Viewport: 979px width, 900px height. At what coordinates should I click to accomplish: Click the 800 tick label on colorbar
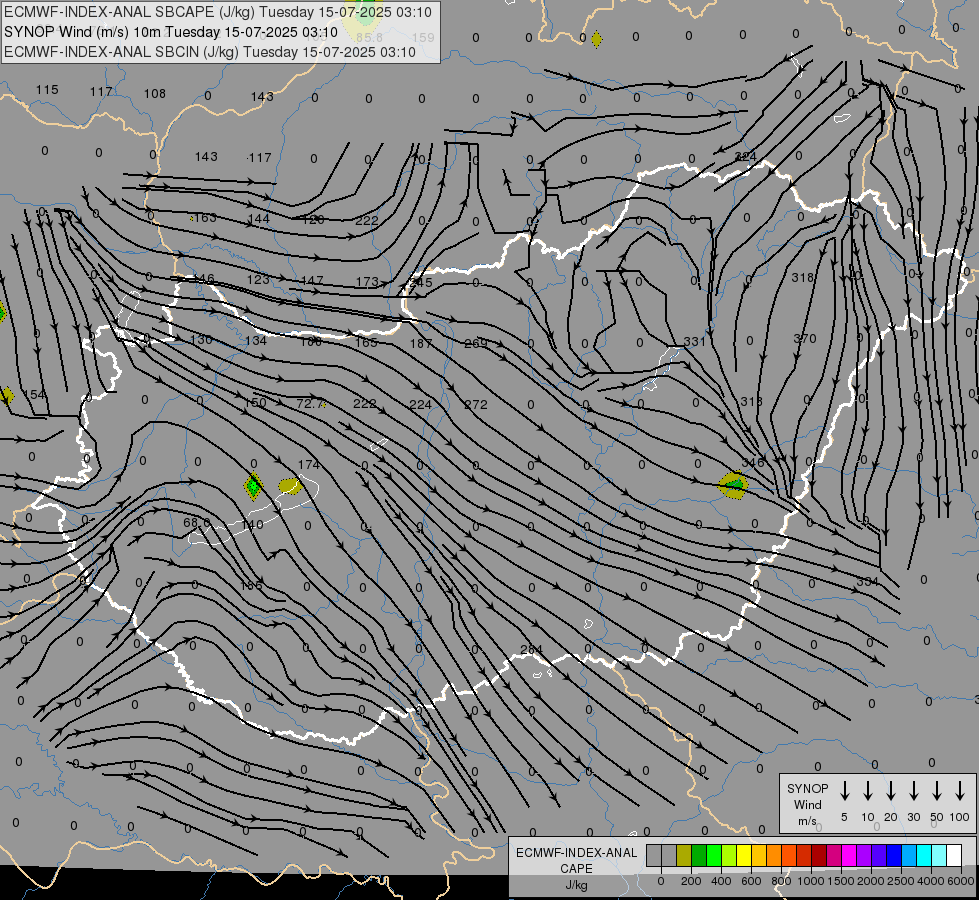(x=781, y=881)
